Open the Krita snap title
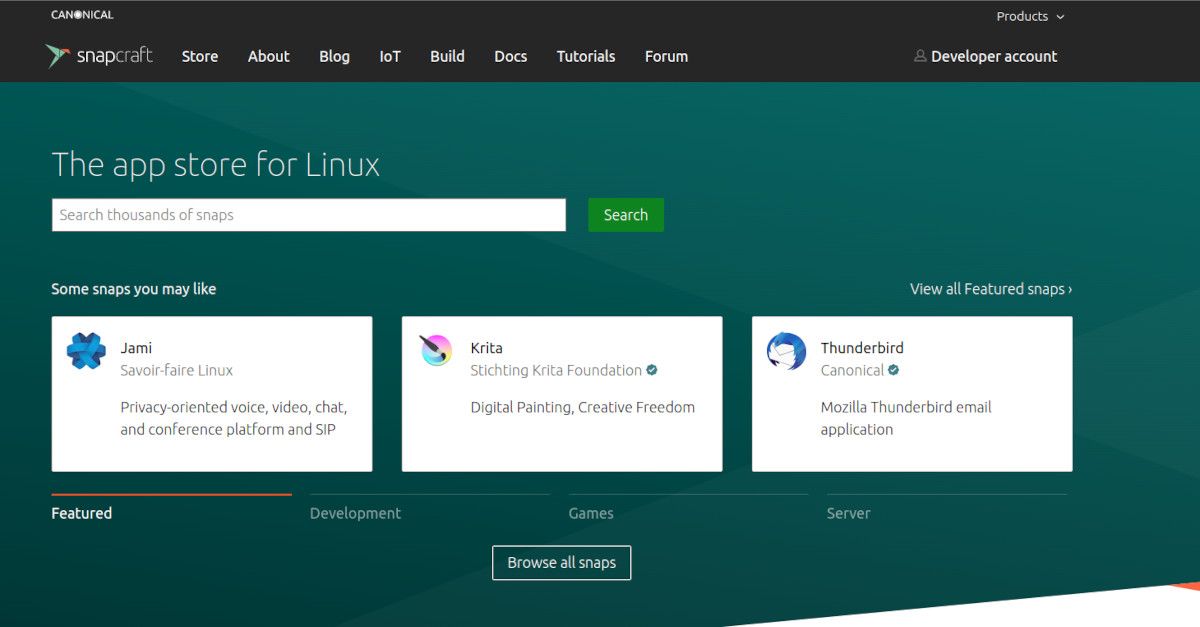 pyautogui.click(x=487, y=348)
